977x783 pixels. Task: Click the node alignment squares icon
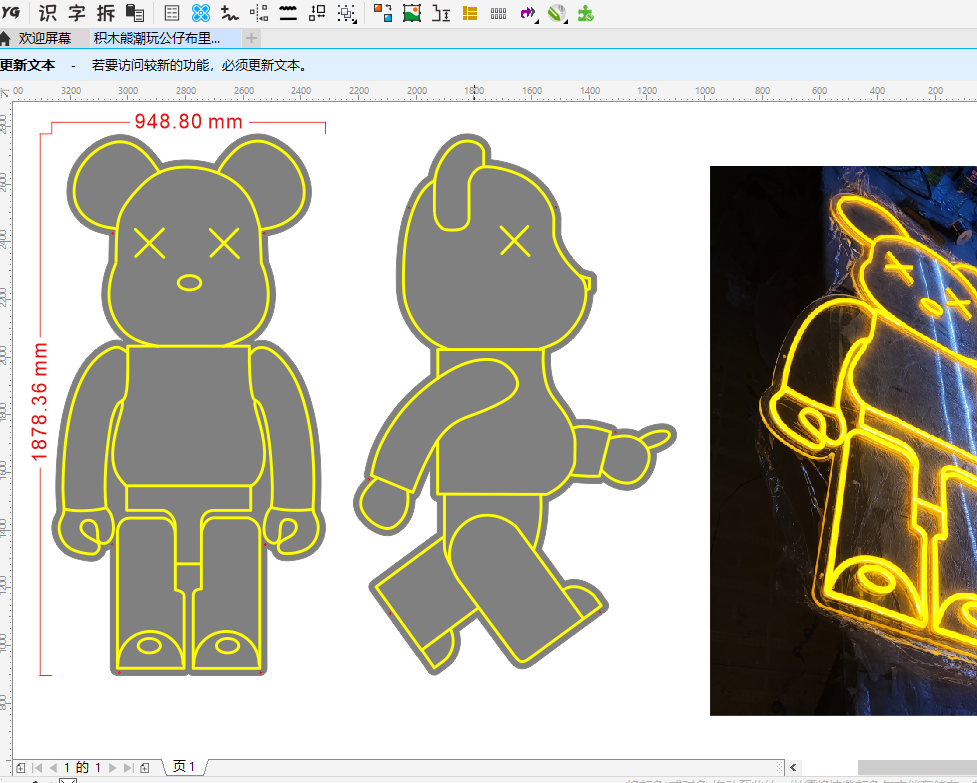[259, 13]
